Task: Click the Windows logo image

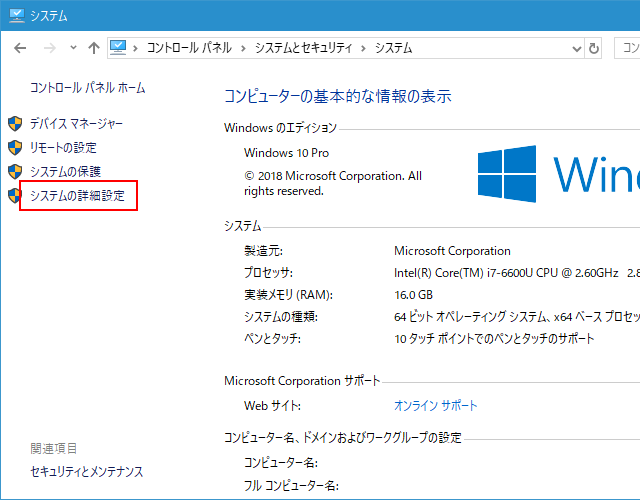Action: [x=507, y=173]
